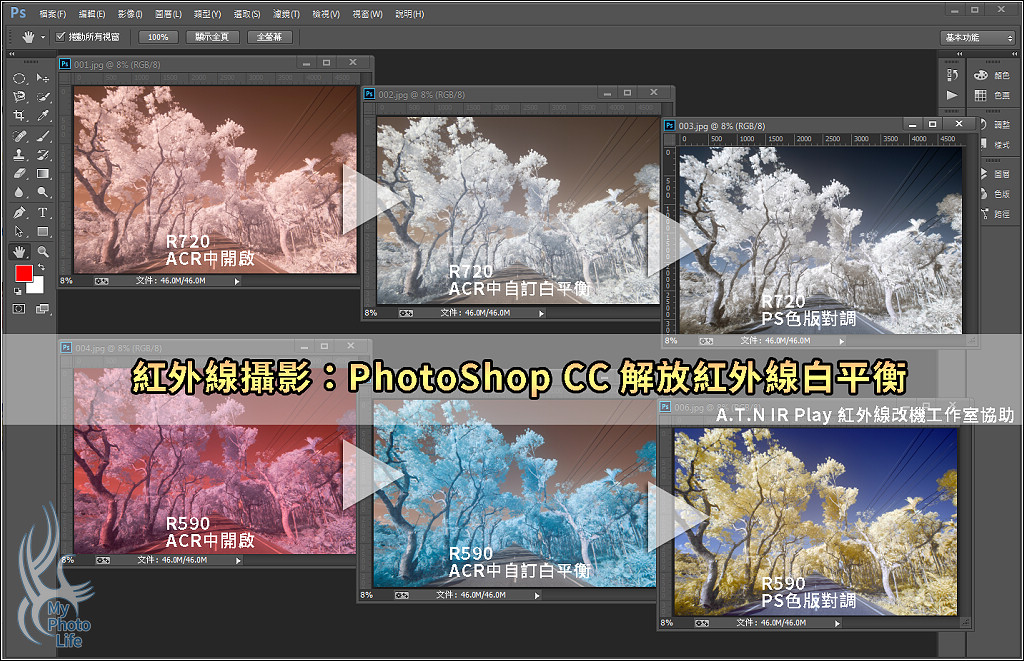Open the 基本功能 workspace dropdown
The height and width of the screenshot is (661, 1024).
pyautogui.click(x=977, y=37)
